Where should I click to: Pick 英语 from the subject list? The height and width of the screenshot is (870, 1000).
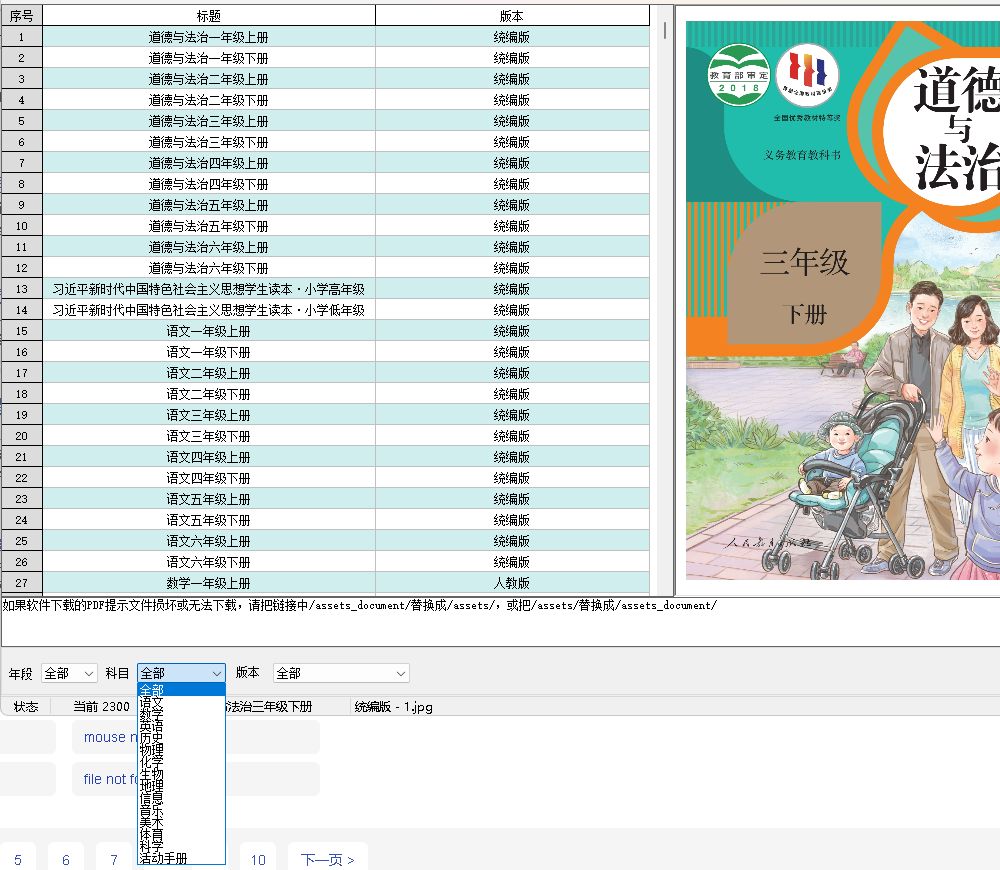(152, 726)
